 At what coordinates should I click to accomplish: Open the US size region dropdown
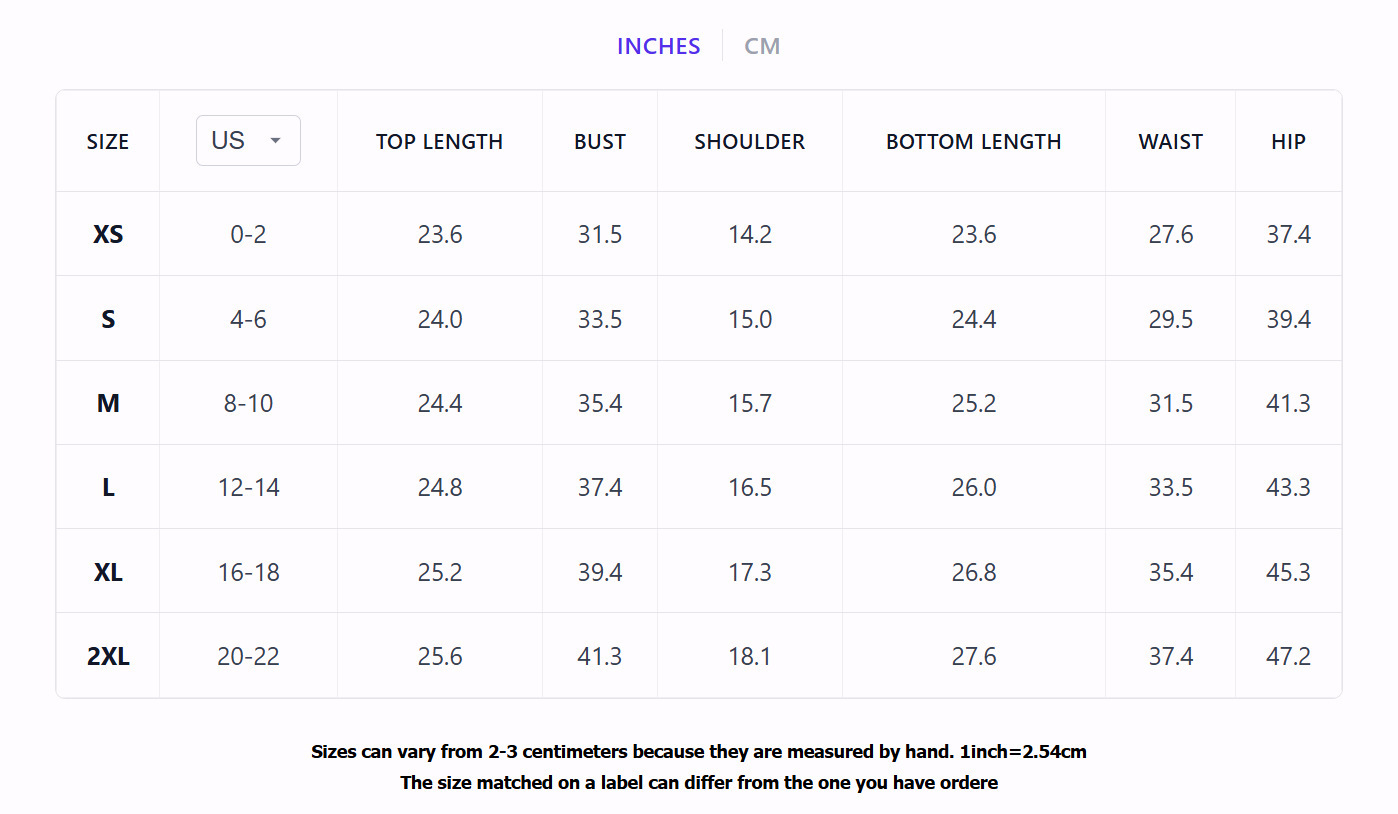[248, 140]
